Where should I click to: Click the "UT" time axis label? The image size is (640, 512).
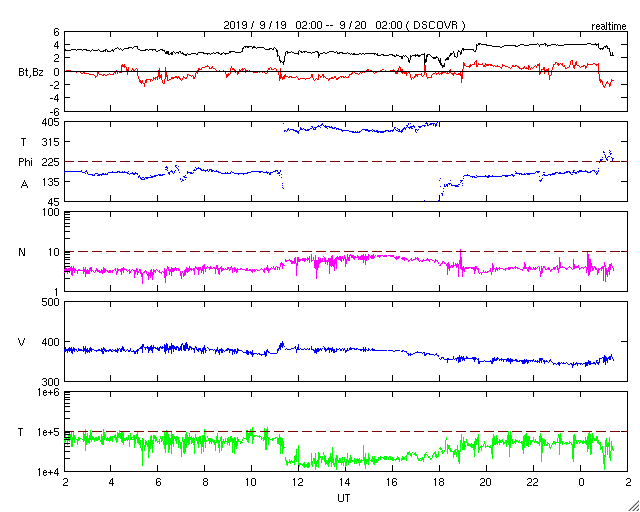[344, 498]
